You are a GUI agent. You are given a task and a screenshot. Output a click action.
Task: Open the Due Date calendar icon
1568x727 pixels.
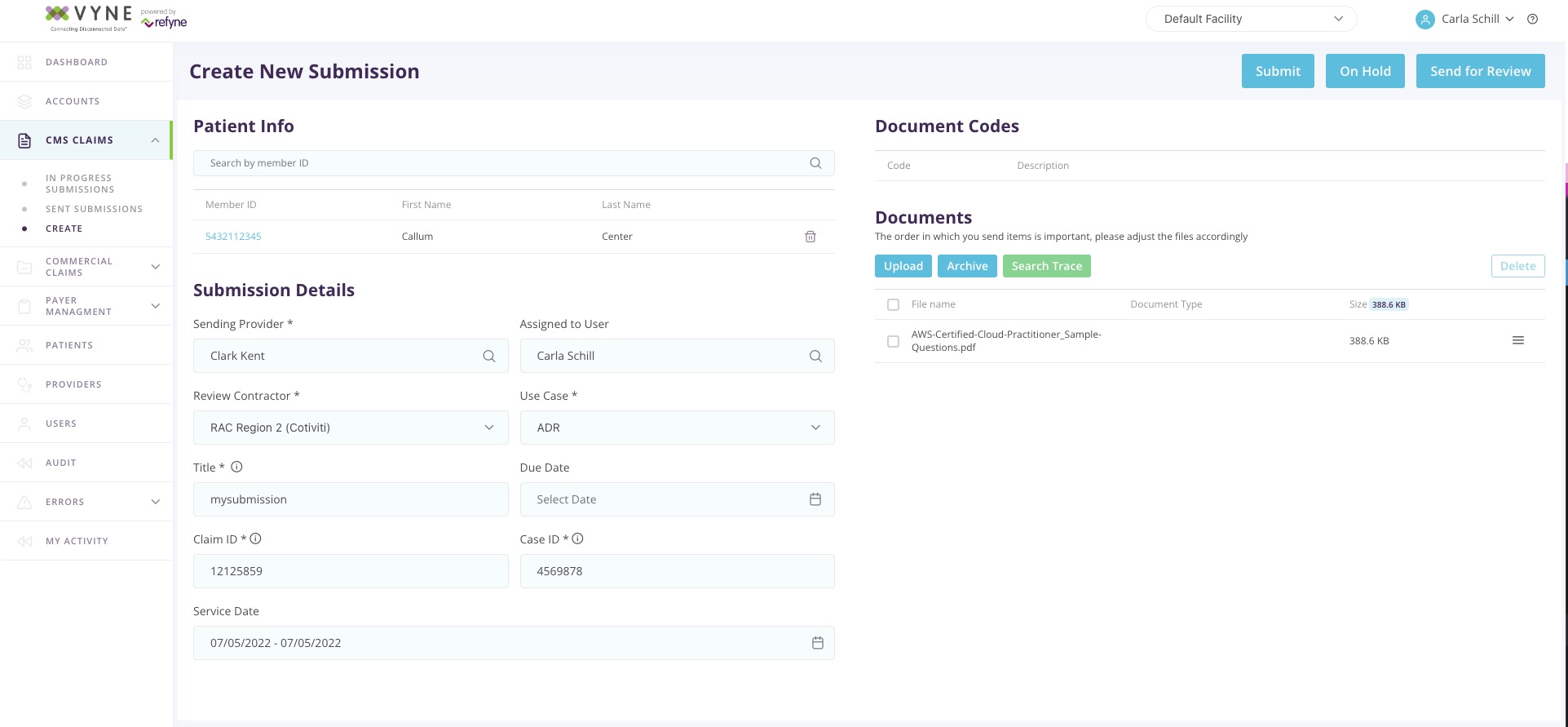coord(815,499)
